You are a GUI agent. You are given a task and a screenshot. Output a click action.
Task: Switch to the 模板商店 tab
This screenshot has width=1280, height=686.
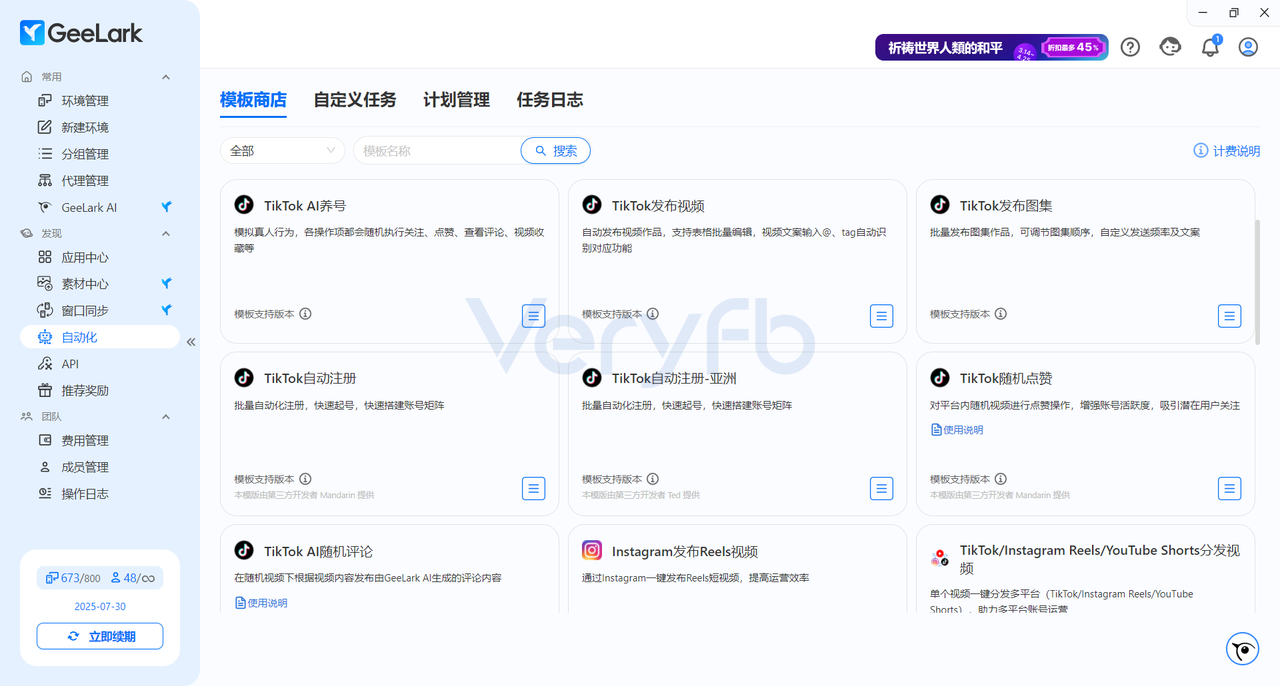point(253,100)
